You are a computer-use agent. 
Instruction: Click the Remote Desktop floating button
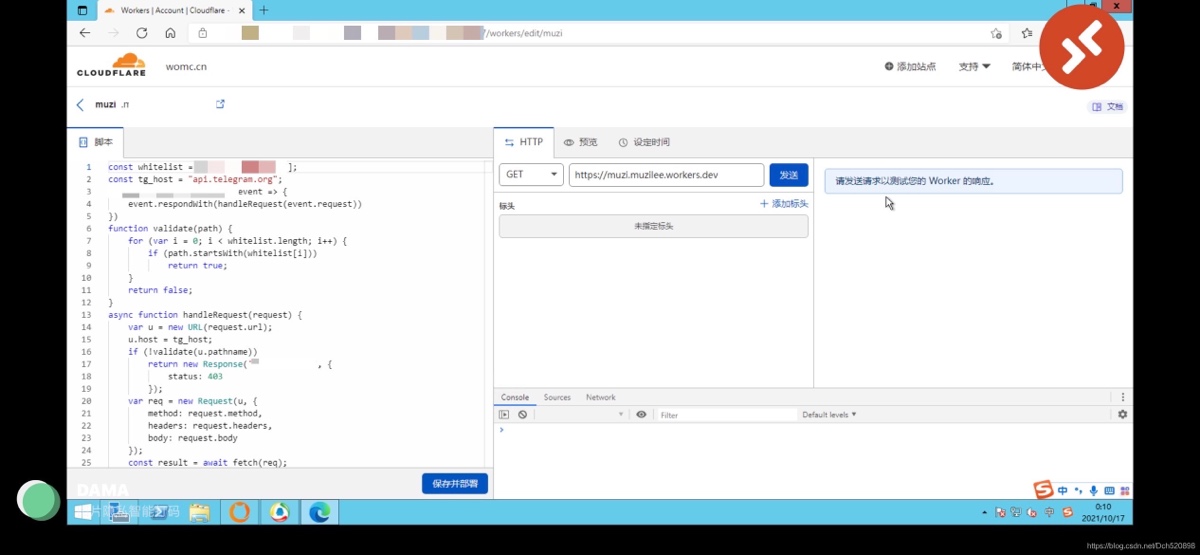tap(1082, 47)
